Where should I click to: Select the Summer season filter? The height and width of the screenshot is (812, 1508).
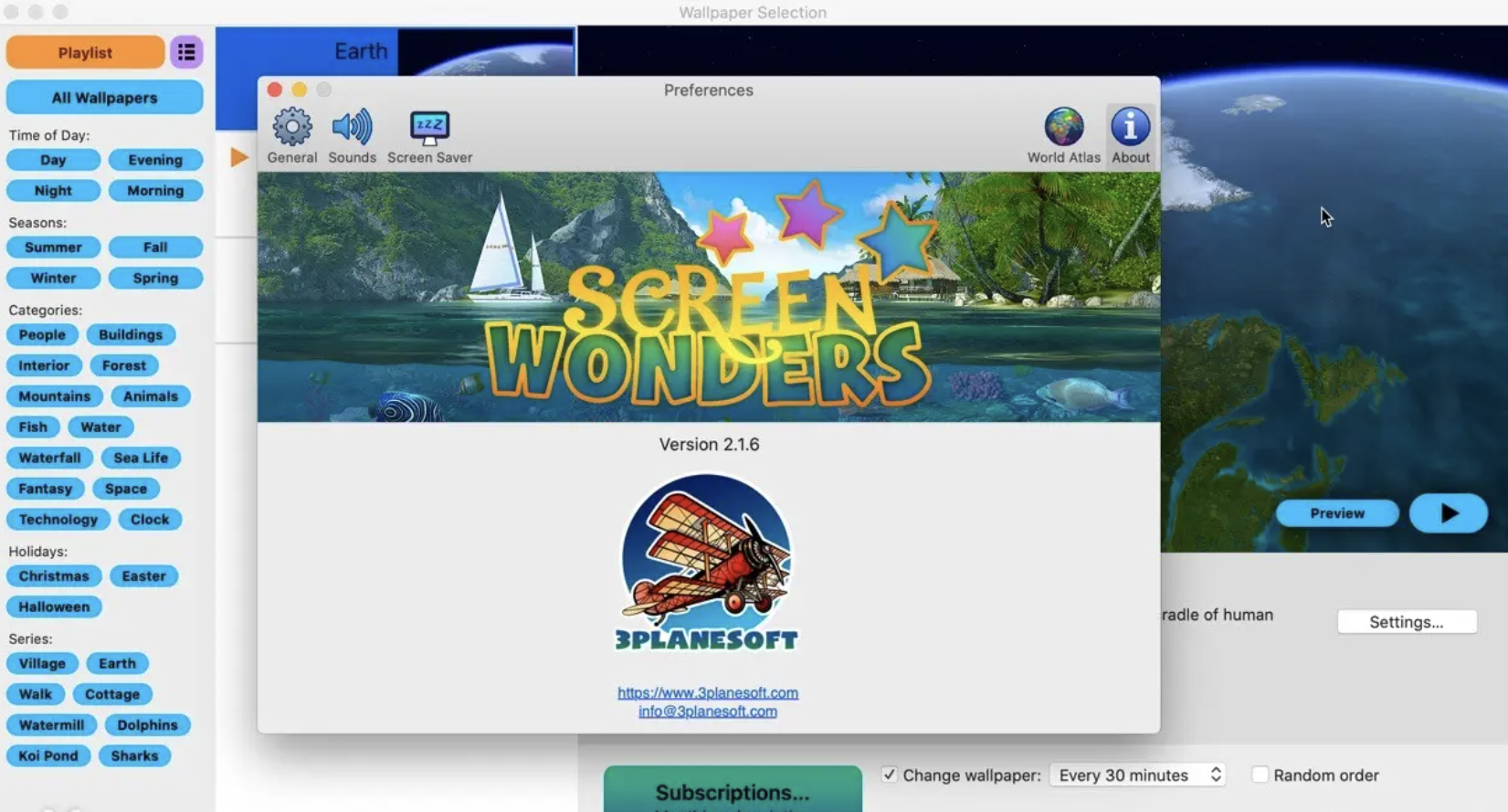53,248
